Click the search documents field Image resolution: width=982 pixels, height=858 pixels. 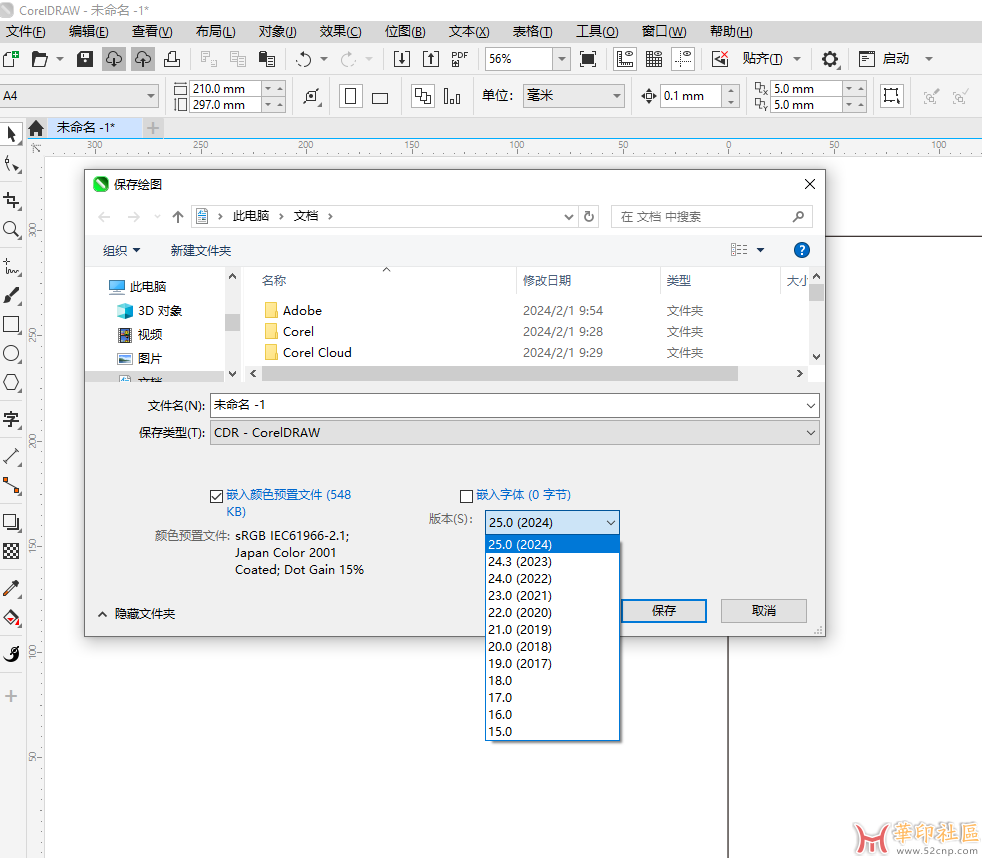pos(711,217)
